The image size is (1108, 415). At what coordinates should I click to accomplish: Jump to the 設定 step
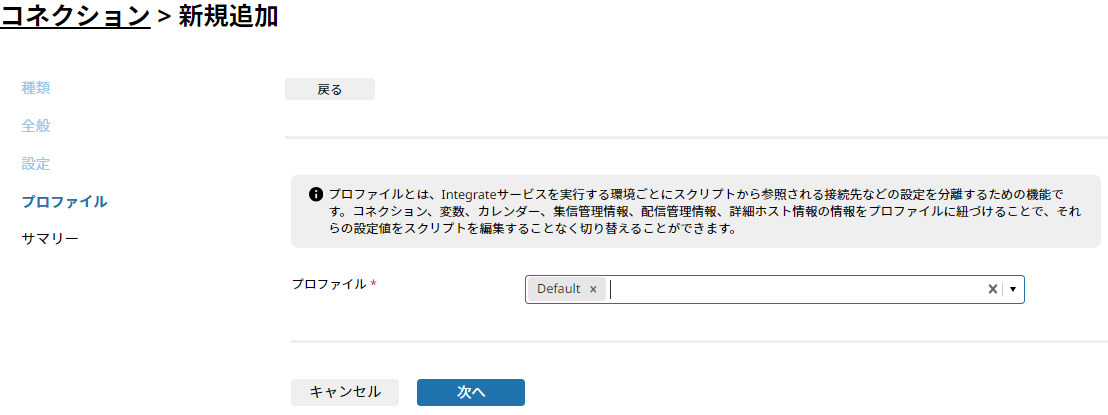[x=36, y=165]
